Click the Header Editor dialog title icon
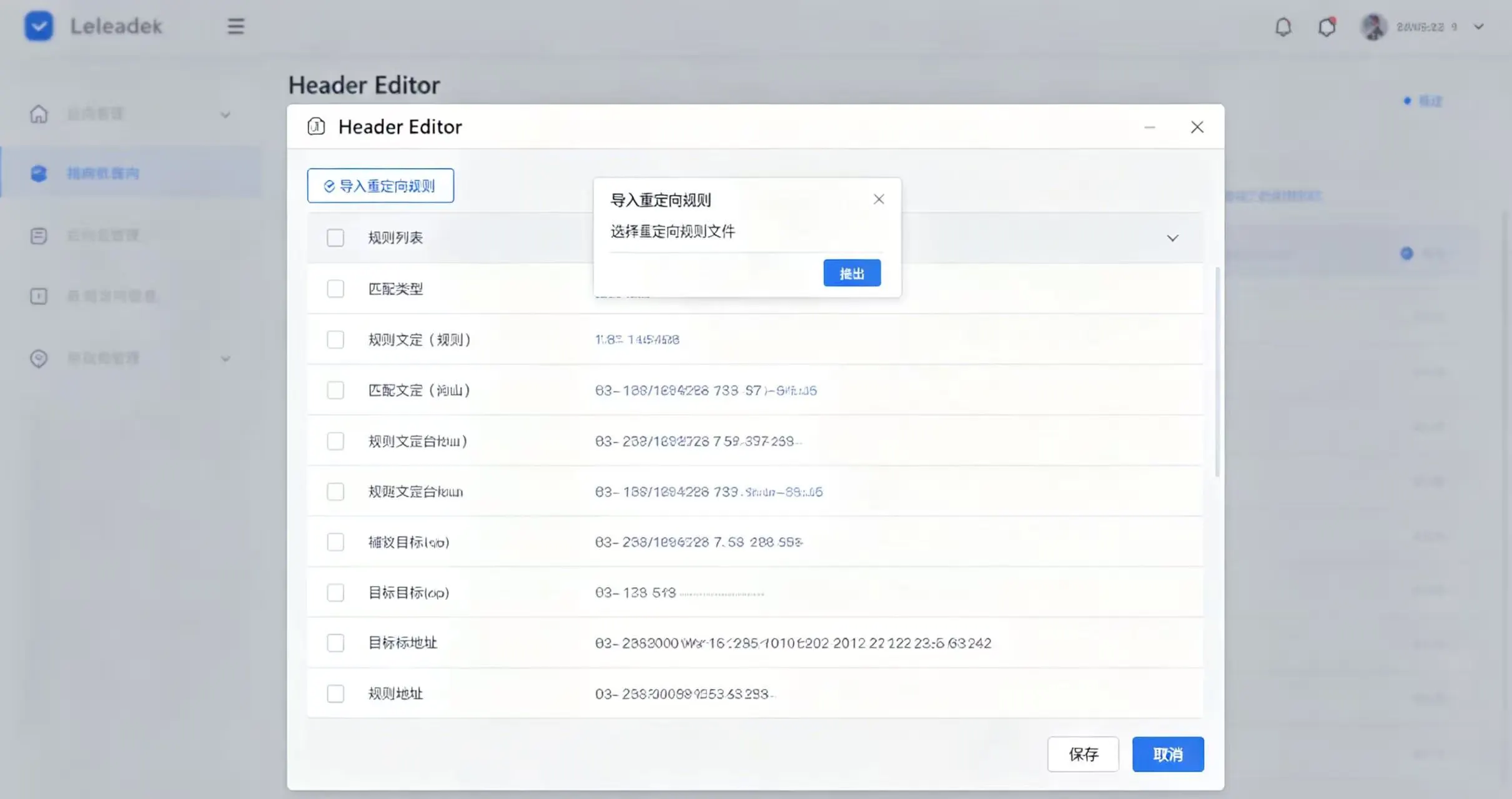This screenshot has height=799, width=1512. click(x=316, y=126)
